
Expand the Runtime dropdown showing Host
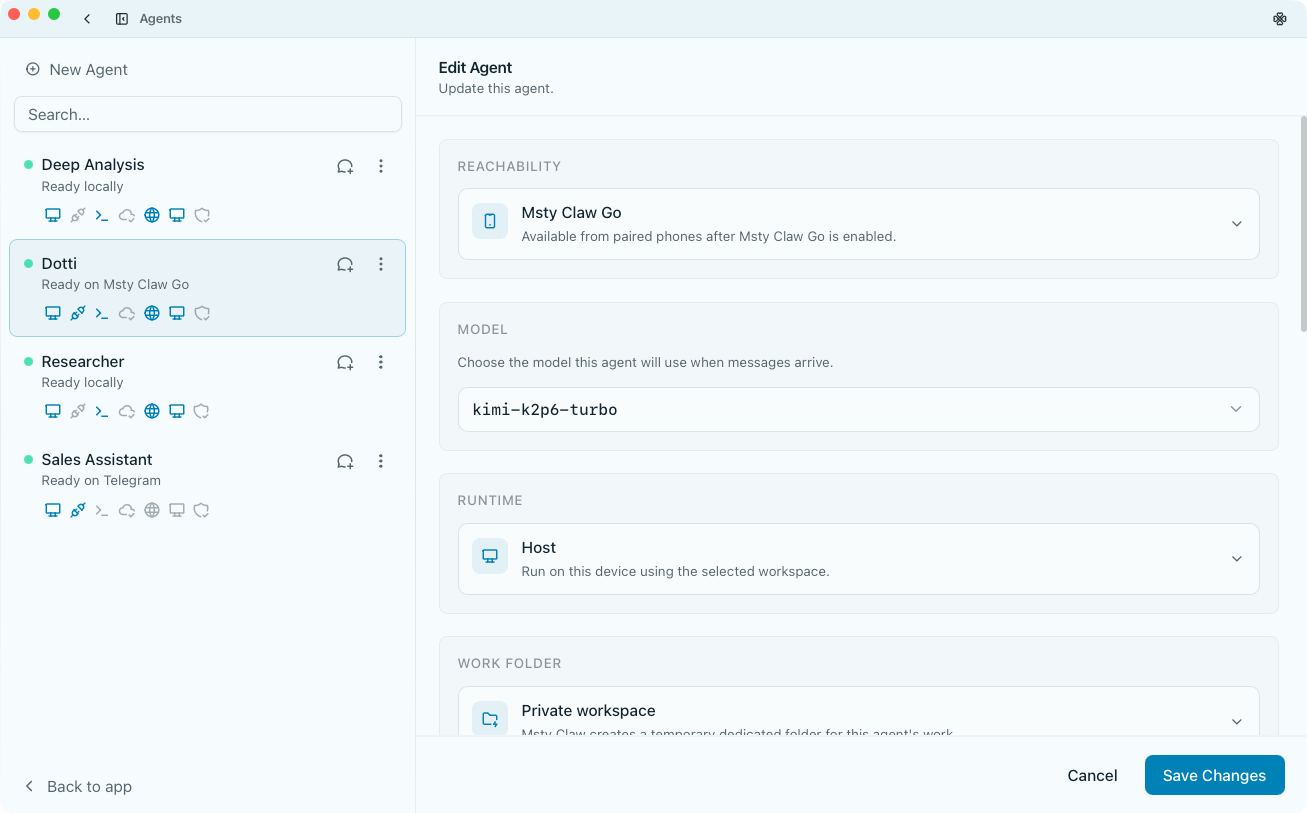858,559
